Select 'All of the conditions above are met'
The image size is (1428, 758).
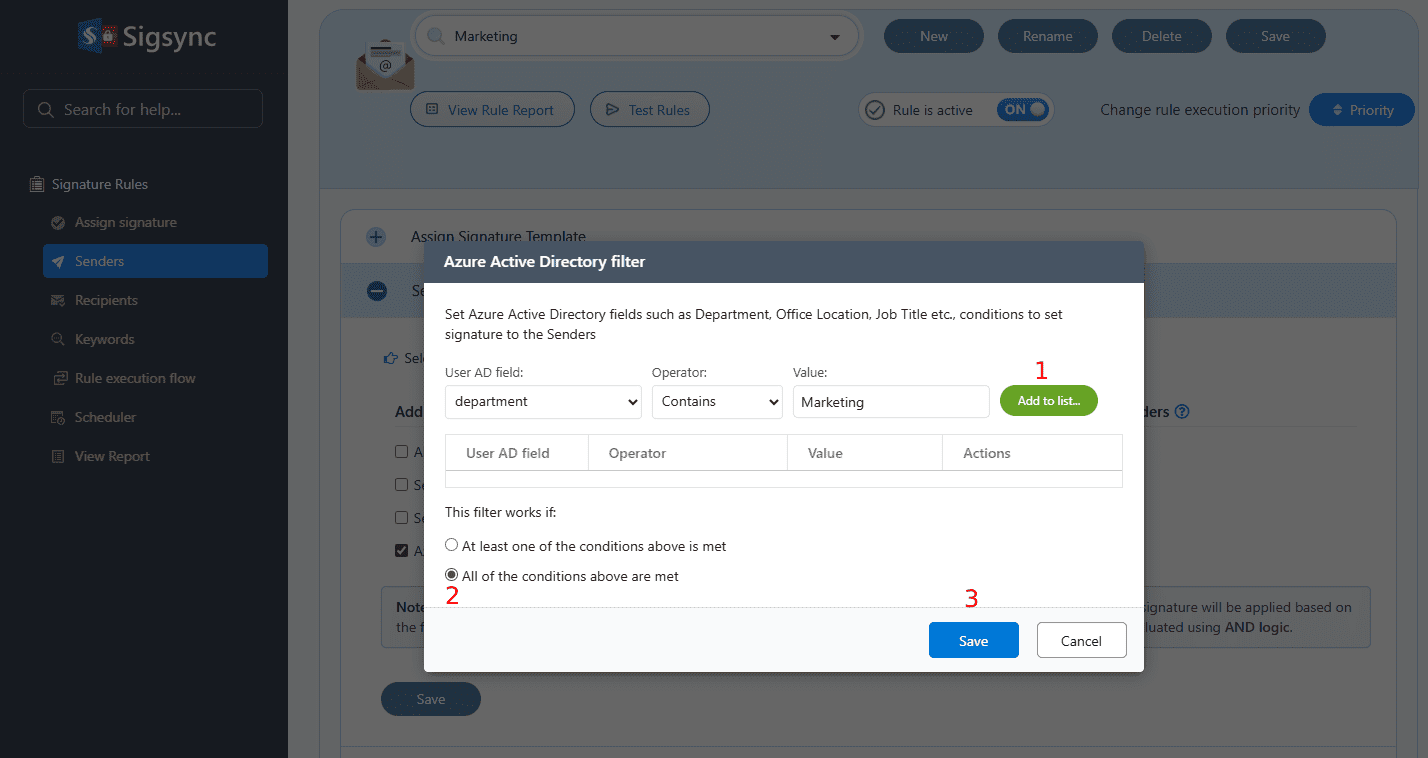[452, 575]
